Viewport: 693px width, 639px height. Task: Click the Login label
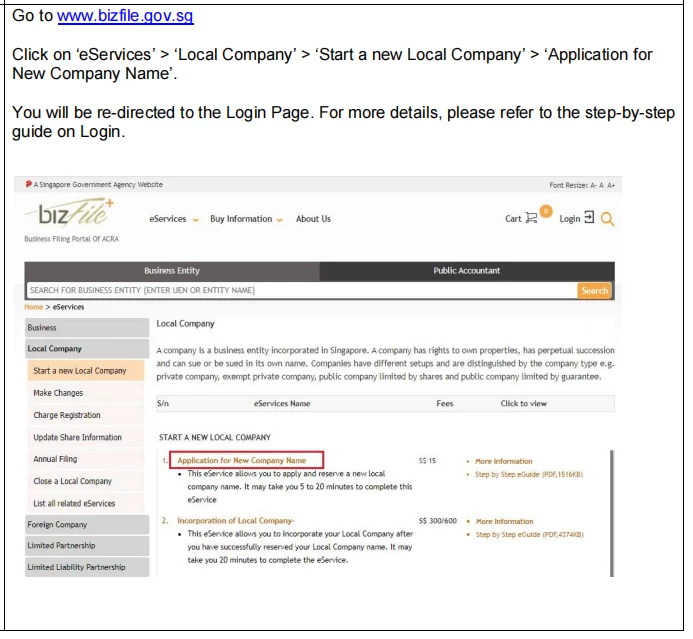click(570, 219)
